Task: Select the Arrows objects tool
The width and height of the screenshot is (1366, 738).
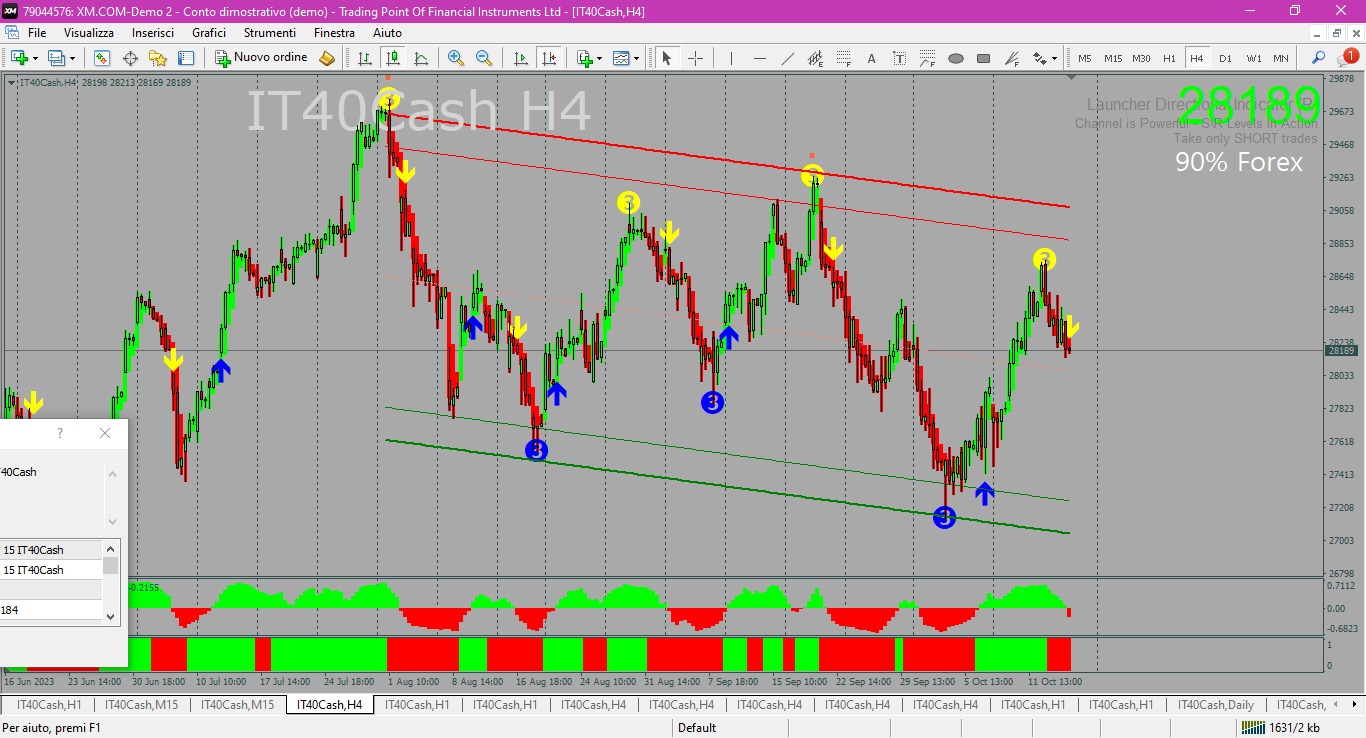Action: pos(1040,58)
